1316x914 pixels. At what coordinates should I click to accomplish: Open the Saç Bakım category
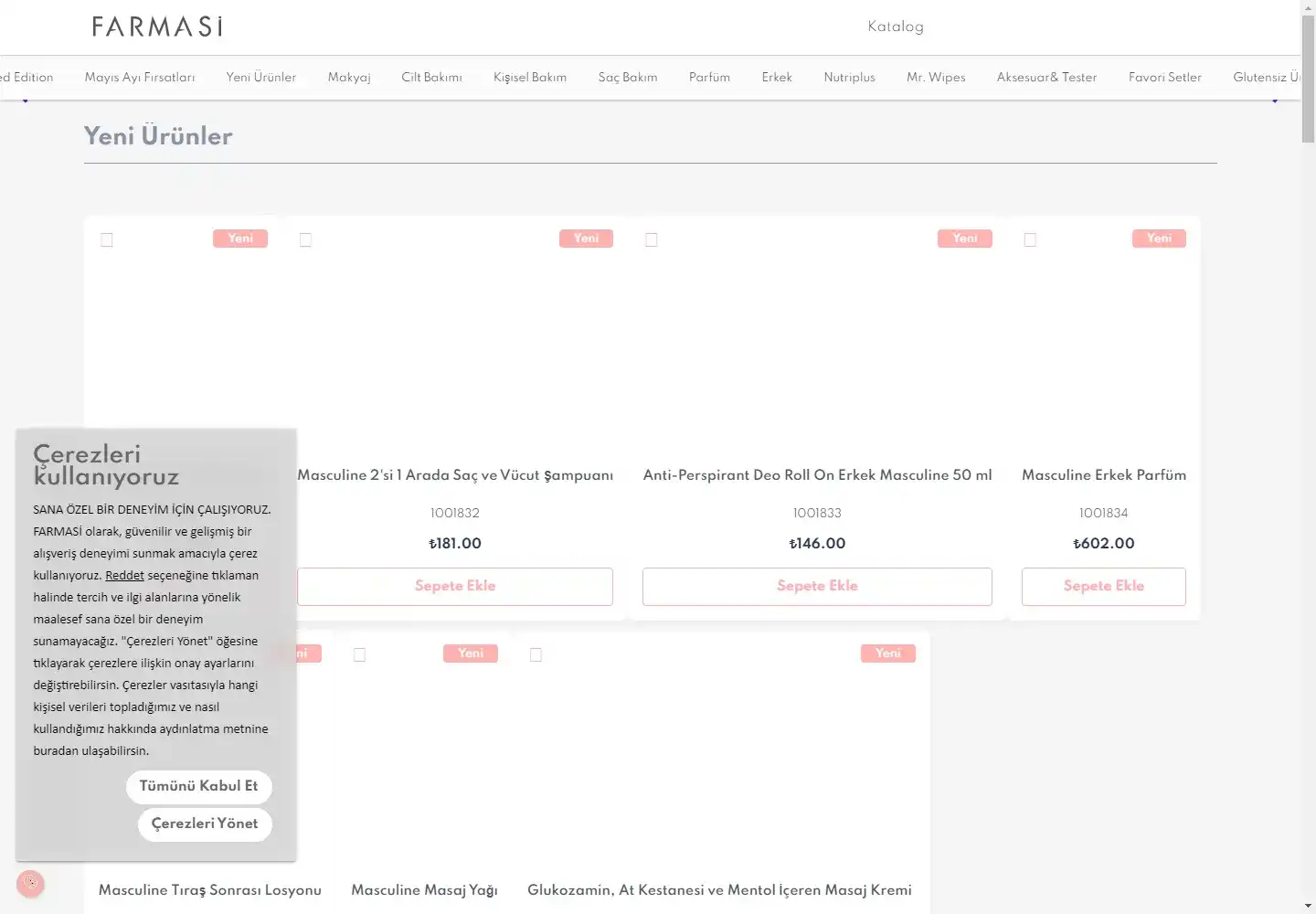[x=628, y=77]
